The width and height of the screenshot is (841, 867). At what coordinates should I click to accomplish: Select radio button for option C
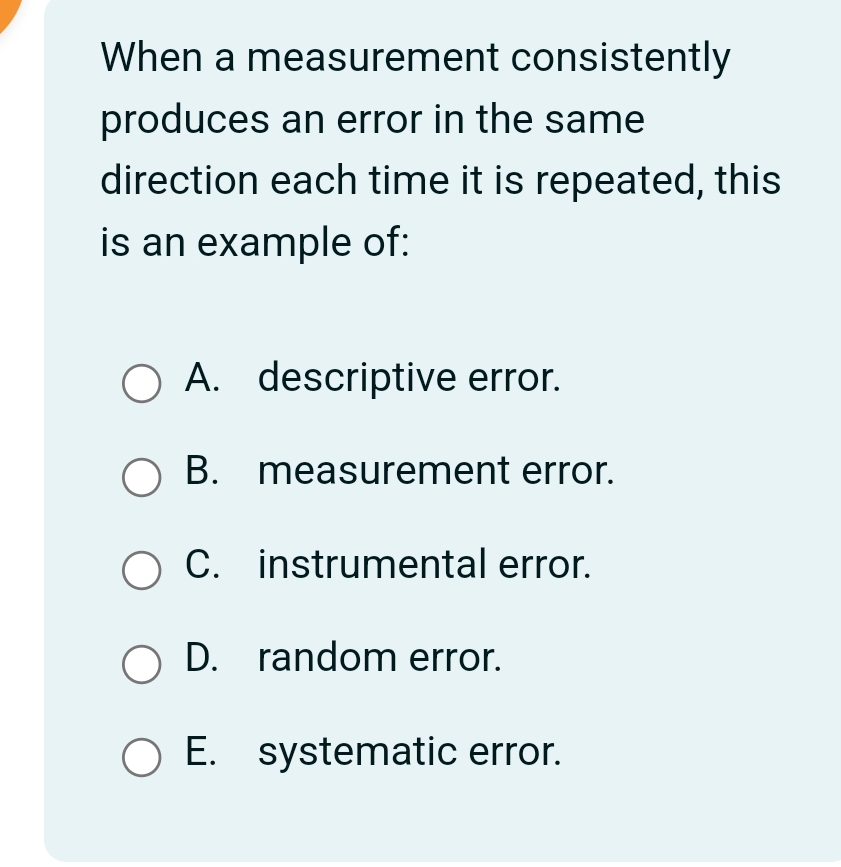tap(141, 571)
